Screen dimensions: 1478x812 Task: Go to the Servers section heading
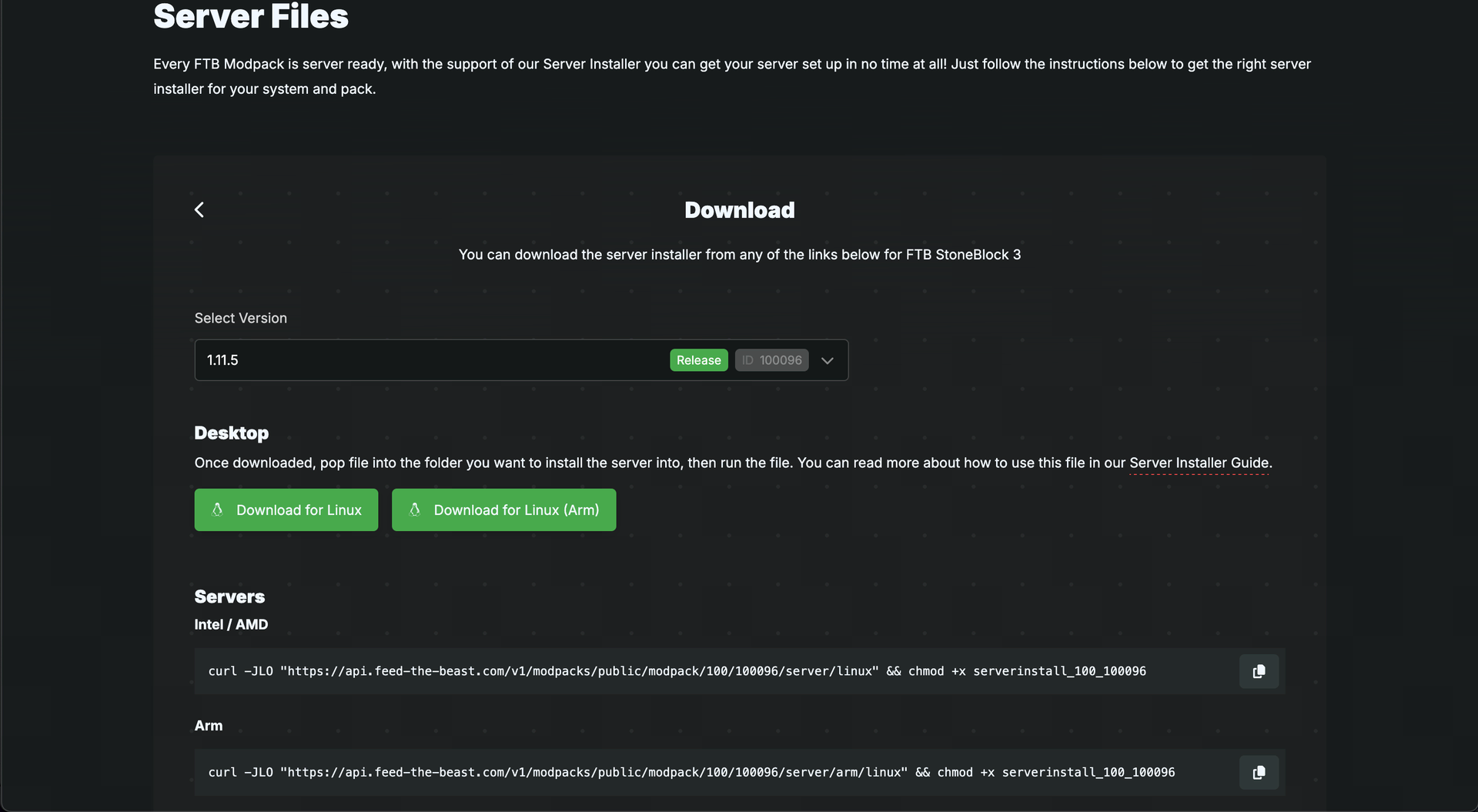coord(229,596)
